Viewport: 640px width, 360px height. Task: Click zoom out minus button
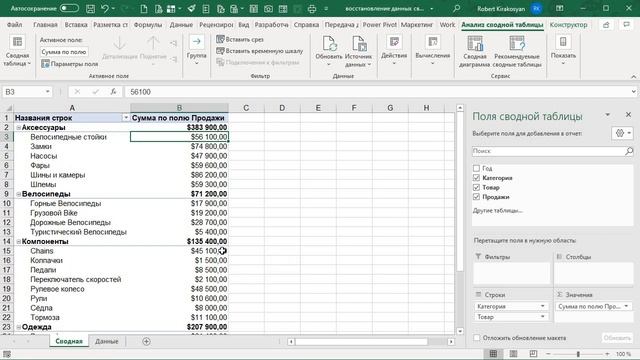[548, 354]
